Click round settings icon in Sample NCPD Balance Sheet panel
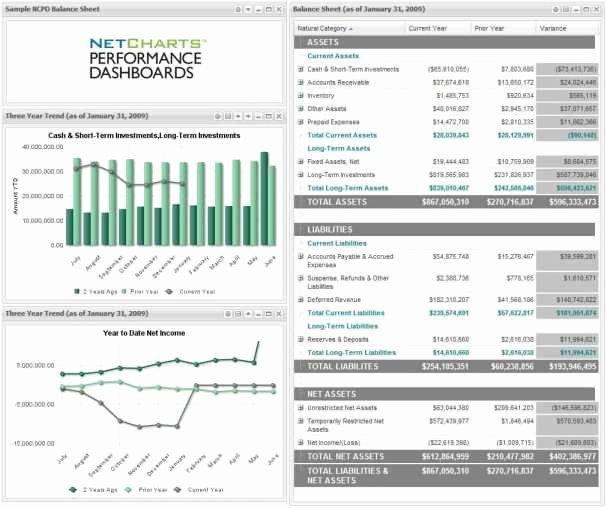Image resolution: width=607 pixels, height=508 pixels. point(238,9)
